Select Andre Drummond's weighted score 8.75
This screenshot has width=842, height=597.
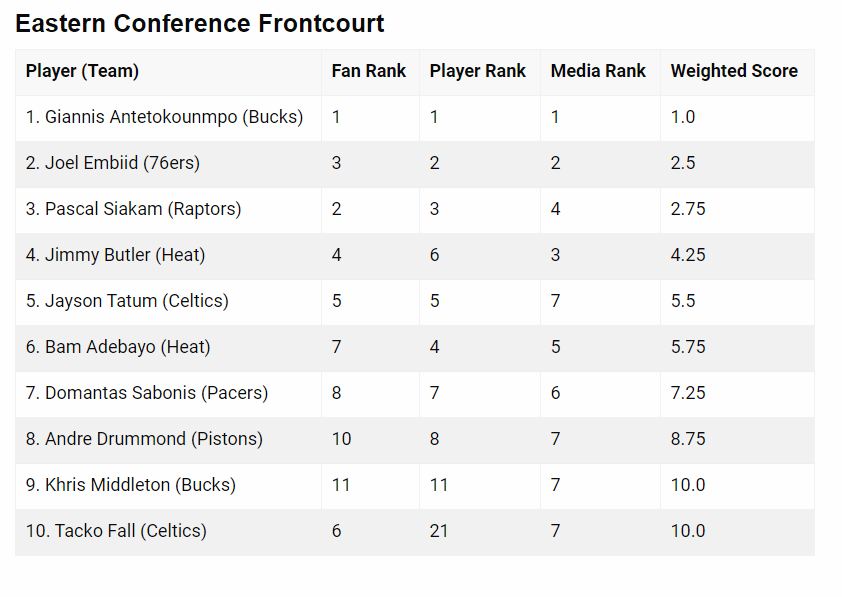(x=688, y=439)
